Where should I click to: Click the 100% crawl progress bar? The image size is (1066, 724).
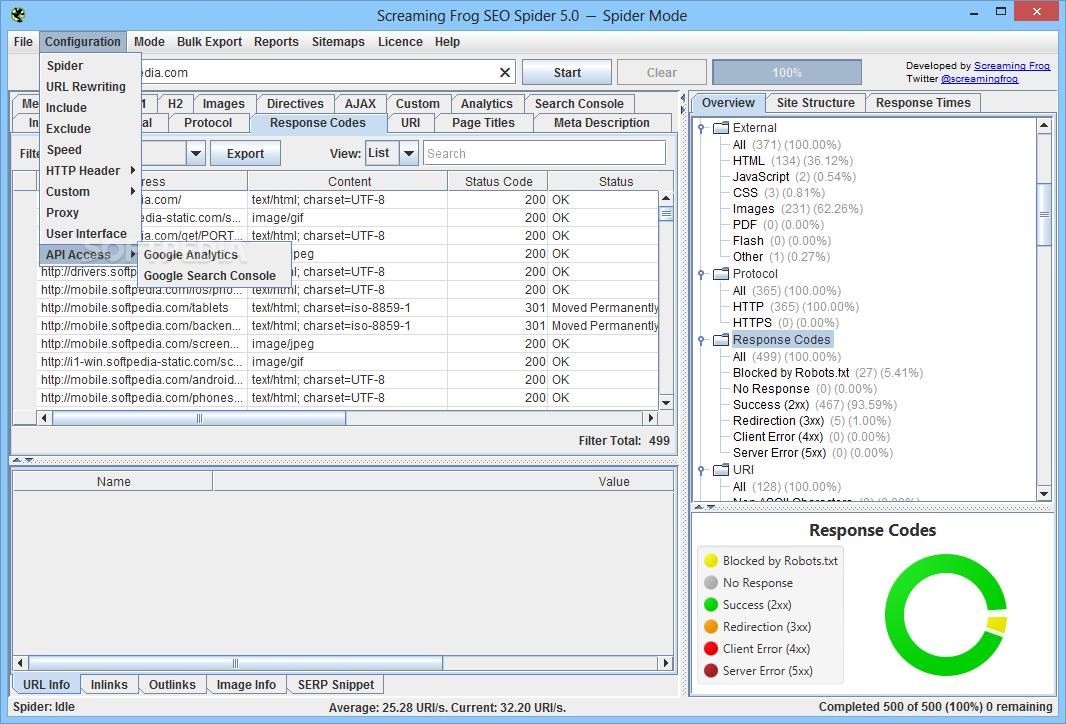(x=787, y=72)
